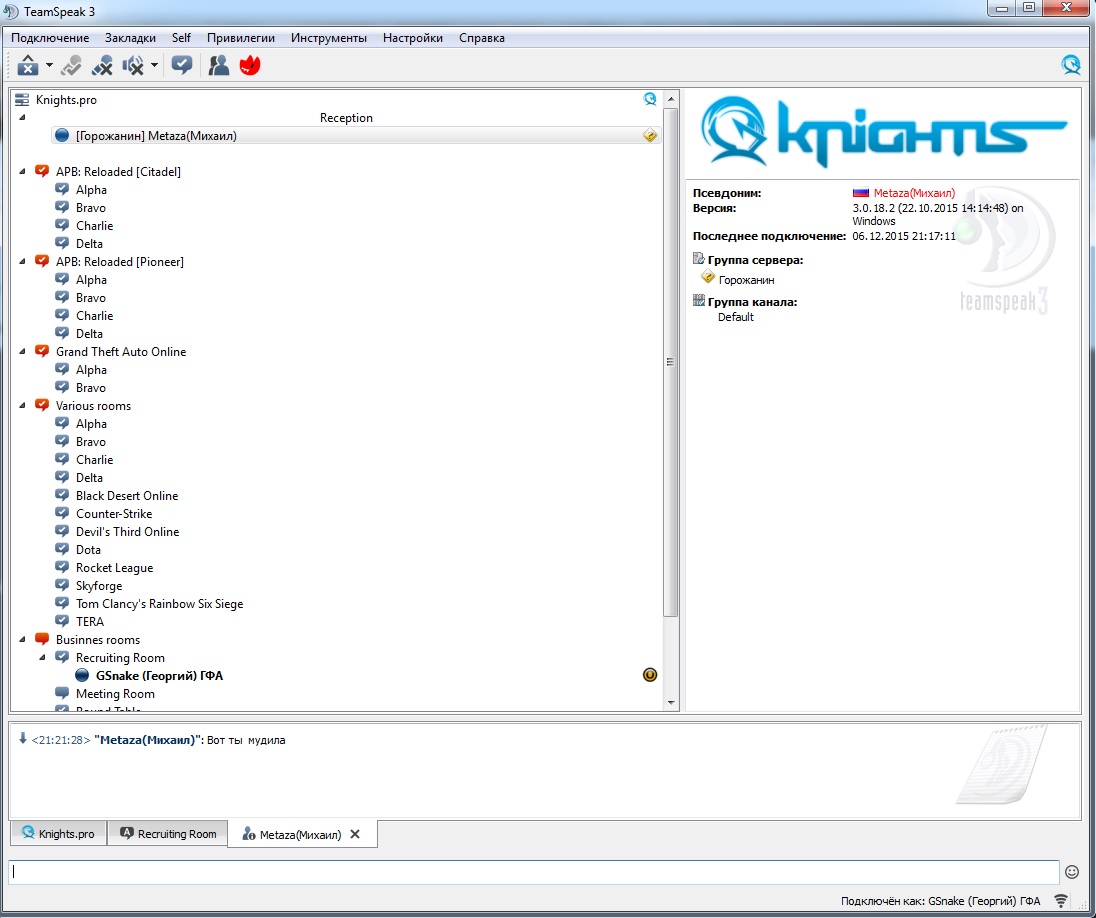Click the Businnes rooms channel icon

(x=42, y=639)
